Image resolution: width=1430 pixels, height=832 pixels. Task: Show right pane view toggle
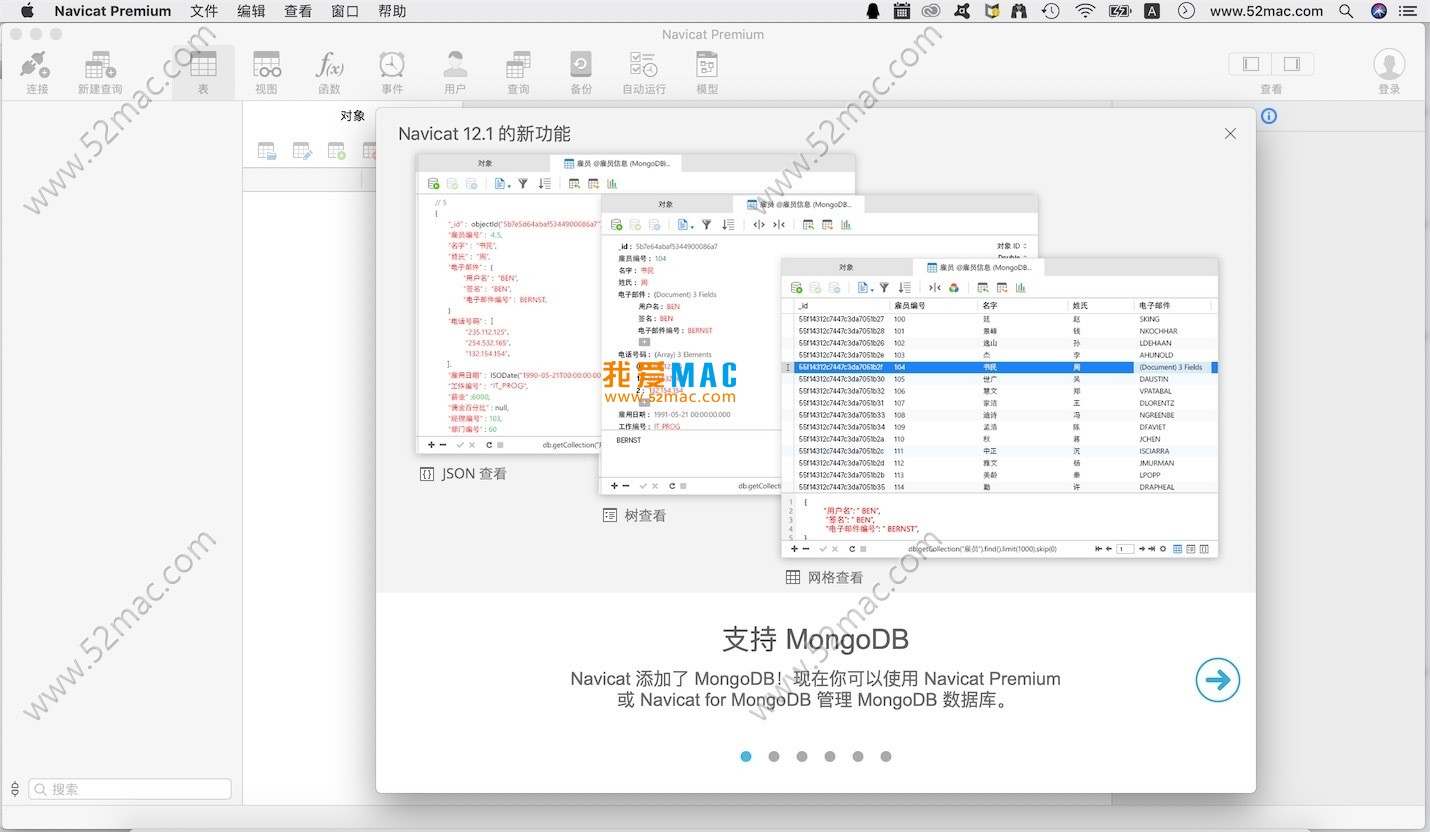coord(1292,64)
